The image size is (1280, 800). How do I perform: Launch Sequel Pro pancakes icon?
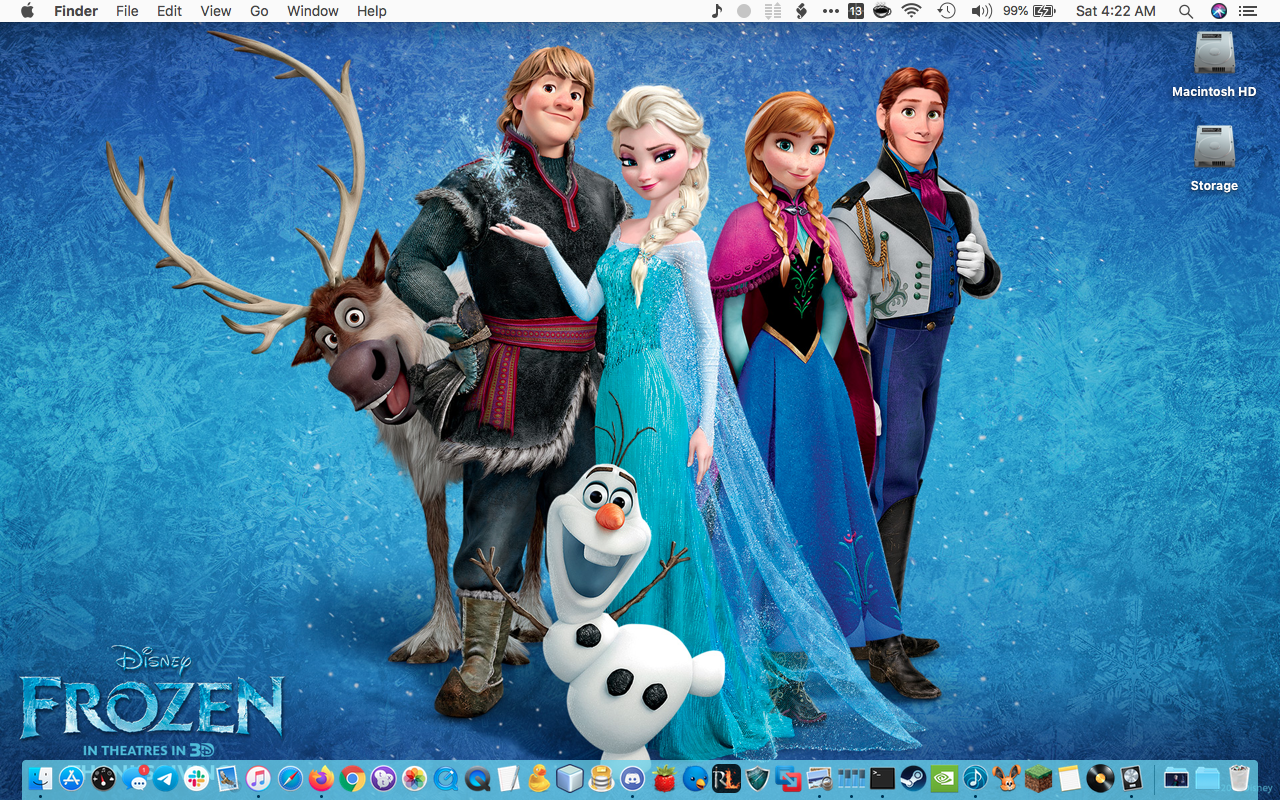tap(601, 778)
